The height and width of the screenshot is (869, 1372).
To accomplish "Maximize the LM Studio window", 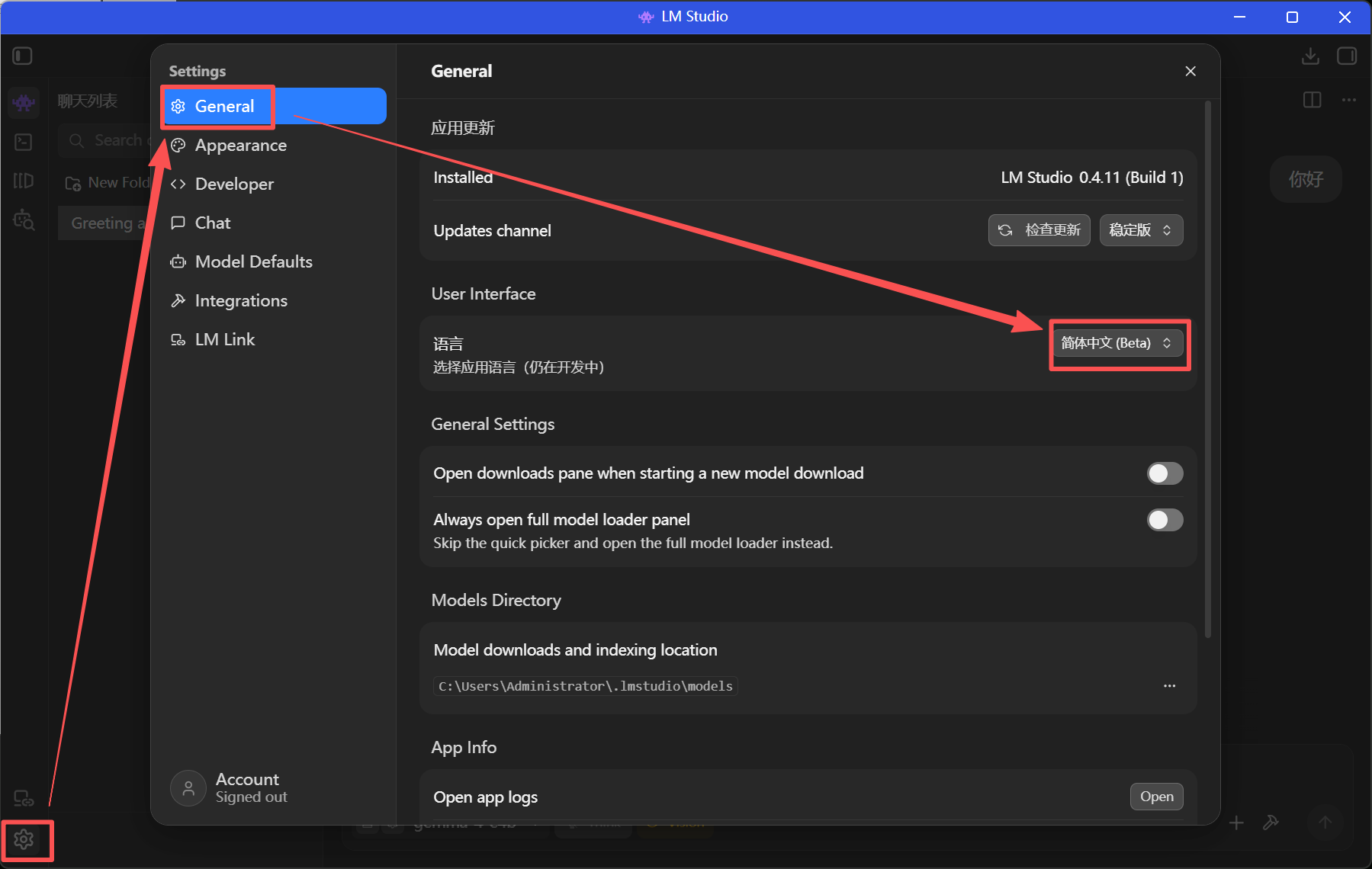I will (x=1292, y=17).
